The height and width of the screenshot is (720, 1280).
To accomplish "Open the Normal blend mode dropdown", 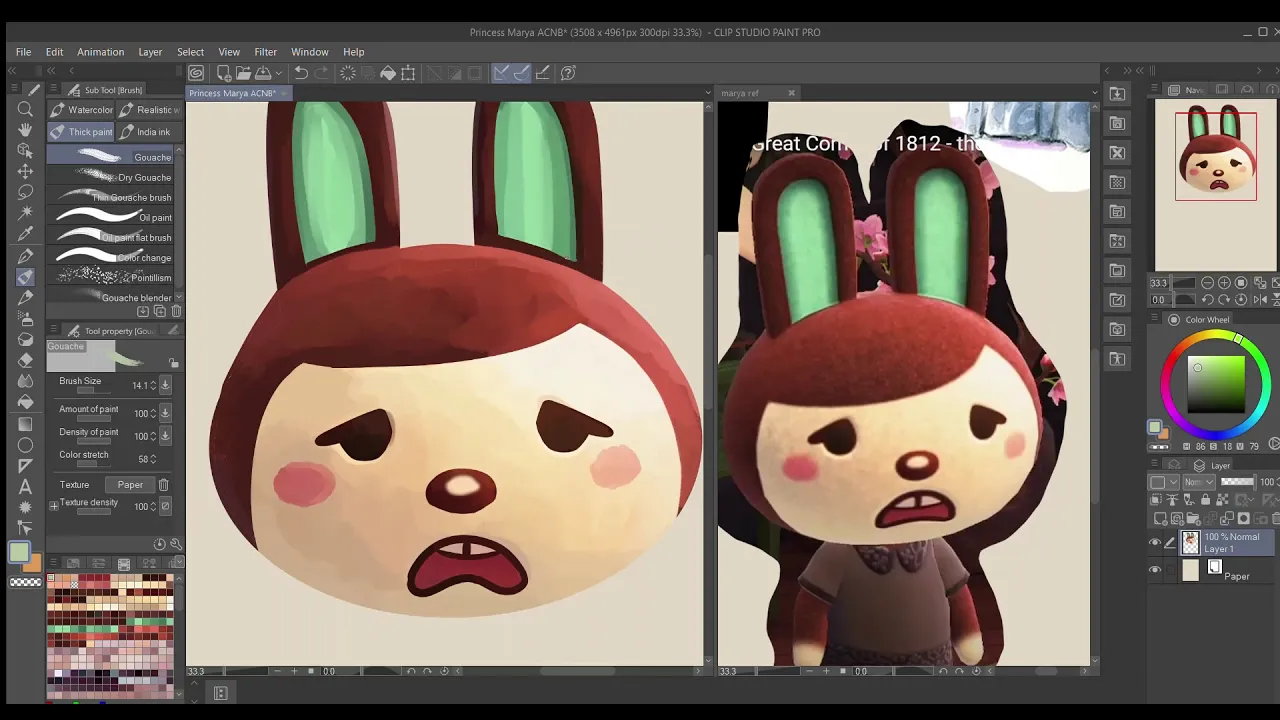I will (1199, 482).
